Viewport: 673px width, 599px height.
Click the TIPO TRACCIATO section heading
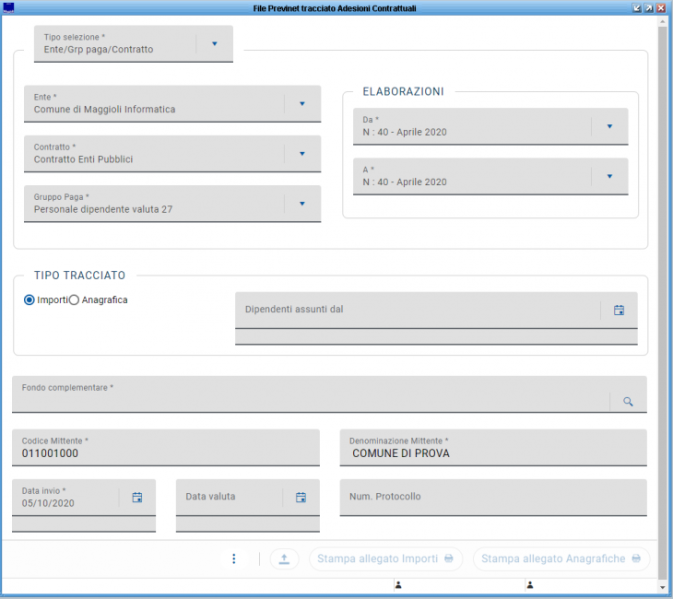80,275
